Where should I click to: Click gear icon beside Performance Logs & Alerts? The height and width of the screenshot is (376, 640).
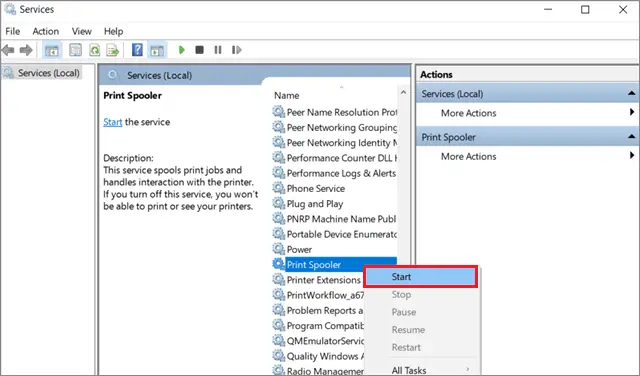pos(279,173)
